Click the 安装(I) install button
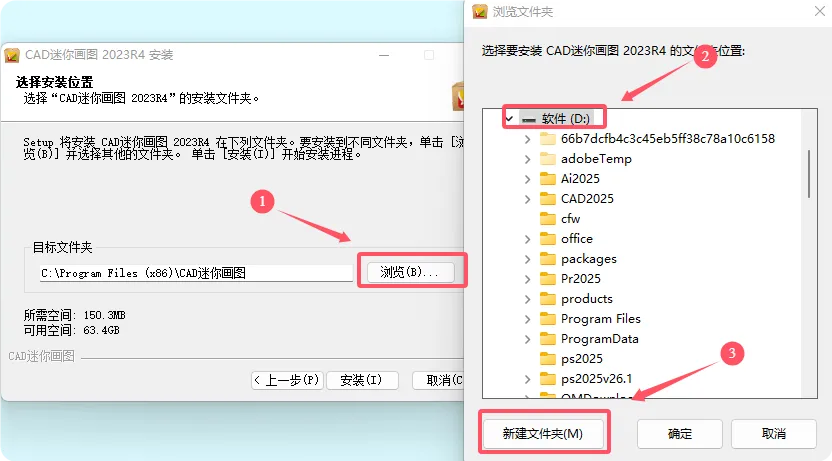 click(361, 380)
